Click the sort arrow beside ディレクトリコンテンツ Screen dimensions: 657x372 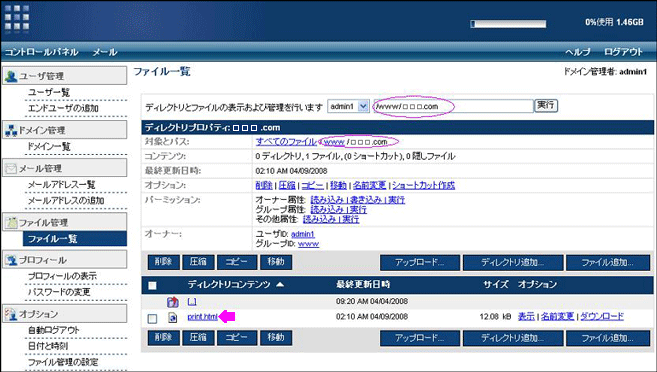click(280, 285)
